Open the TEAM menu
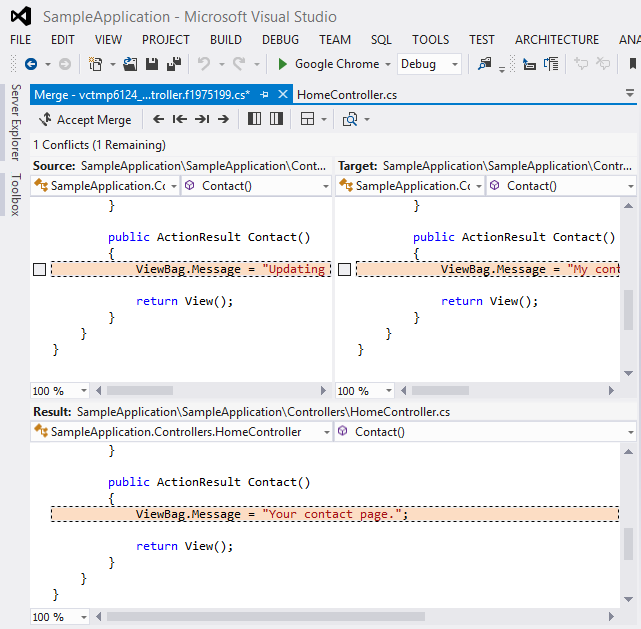 [335, 40]
